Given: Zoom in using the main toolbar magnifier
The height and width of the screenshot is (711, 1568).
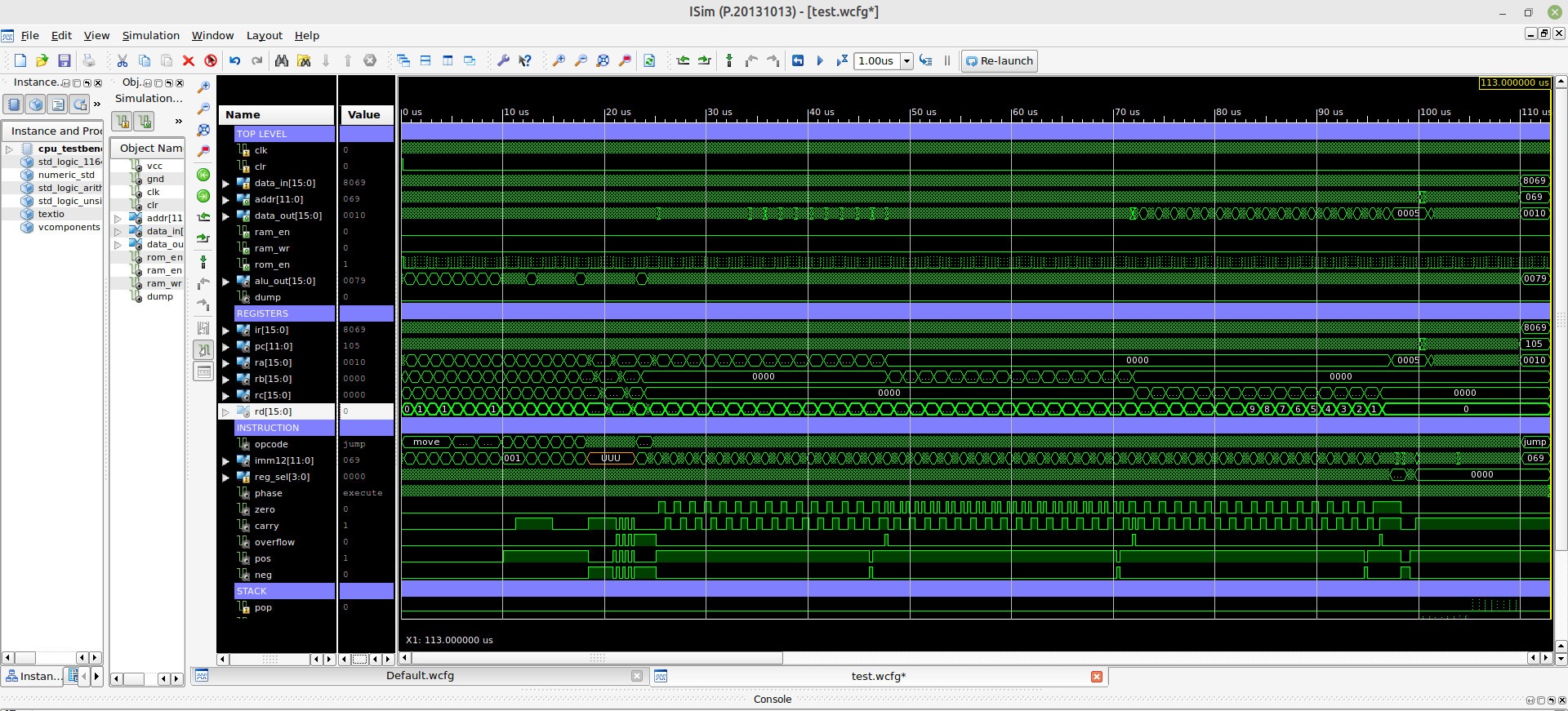Looking at the screenshot, I should pos(559,60).
